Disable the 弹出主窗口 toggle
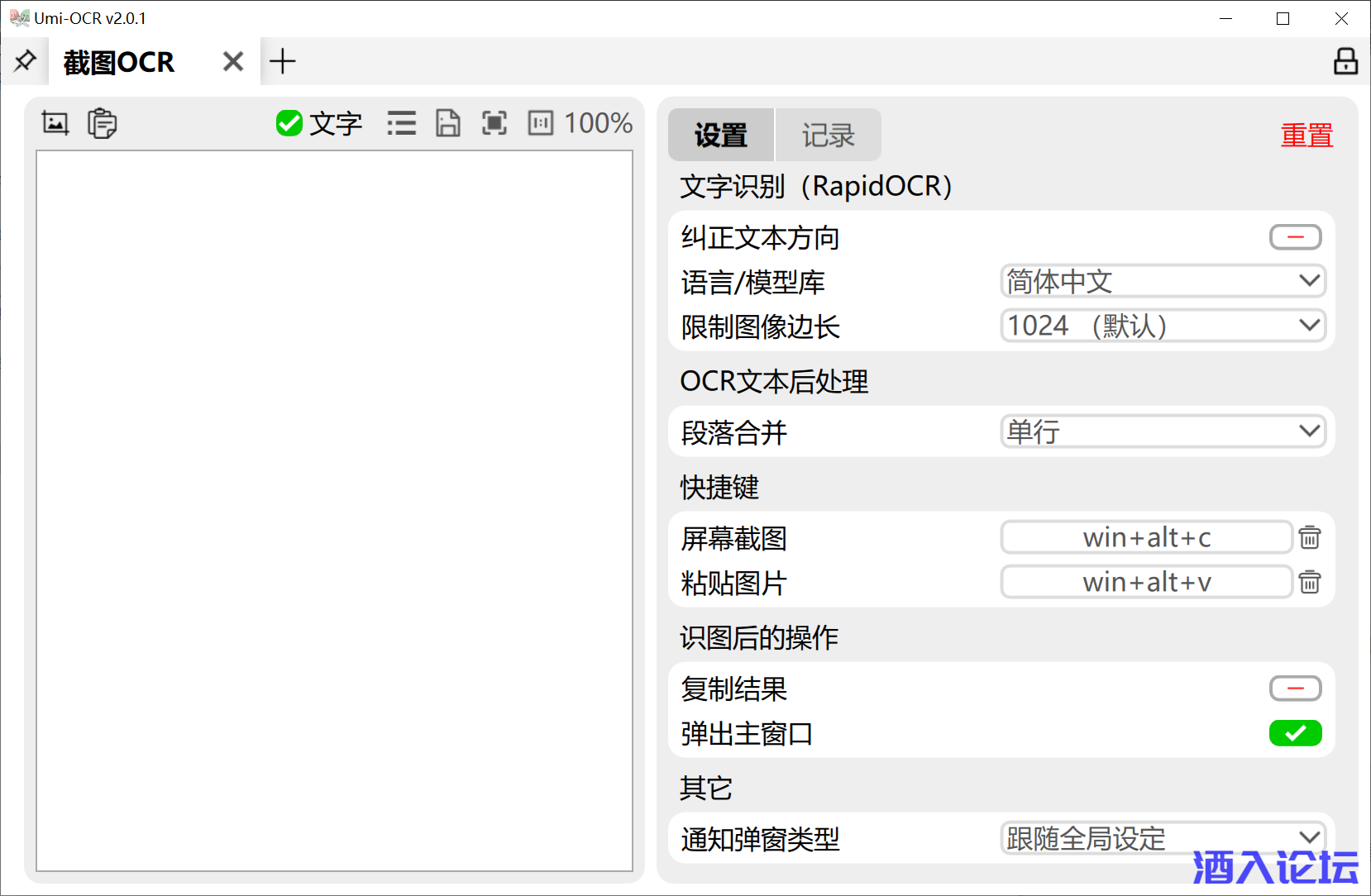This screenshot has width=1371, height=896. point(1296,733)
